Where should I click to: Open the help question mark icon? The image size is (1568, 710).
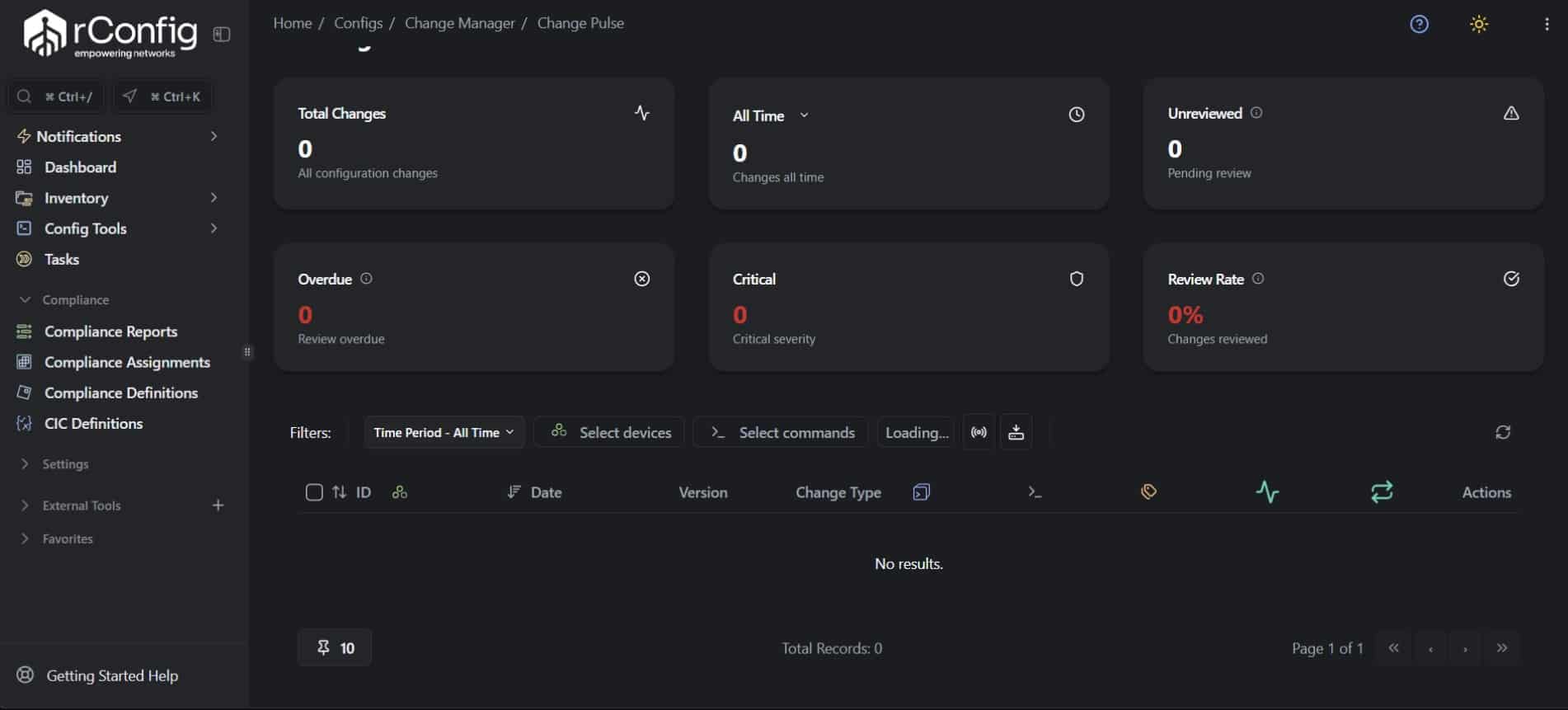[1419, 24]
